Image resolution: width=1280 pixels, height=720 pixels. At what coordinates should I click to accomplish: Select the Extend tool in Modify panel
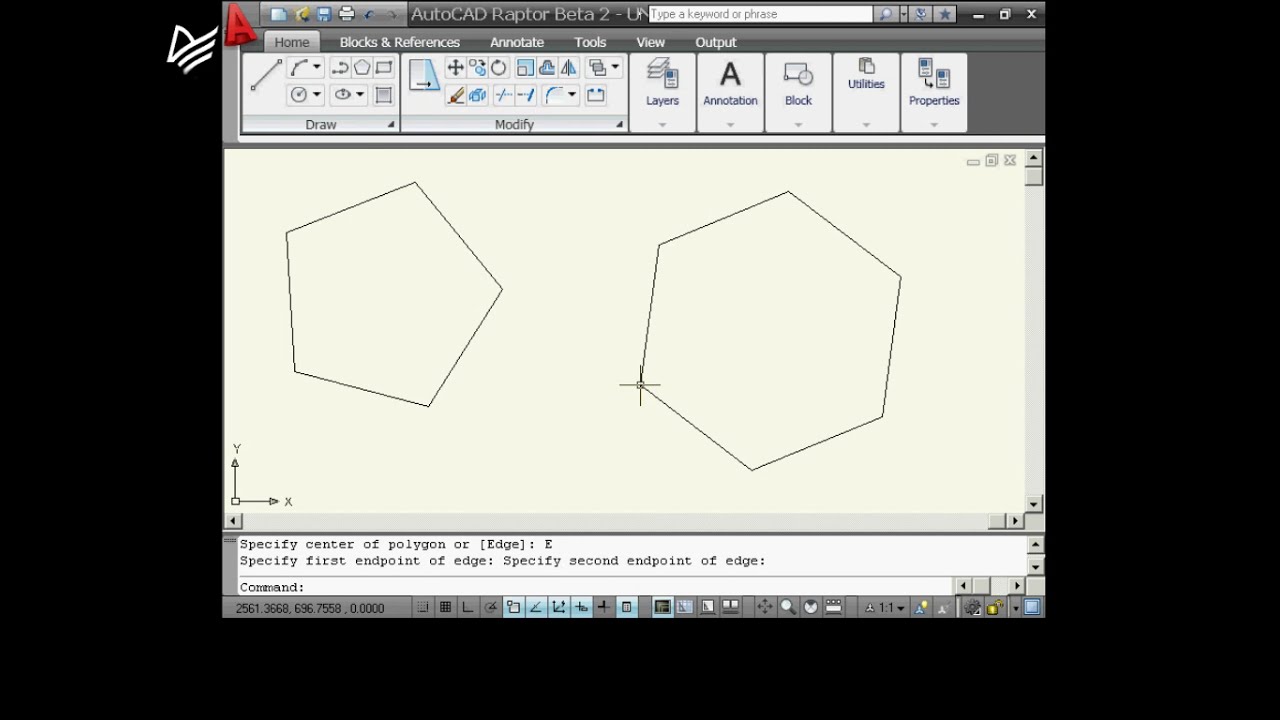click(525, 95)
